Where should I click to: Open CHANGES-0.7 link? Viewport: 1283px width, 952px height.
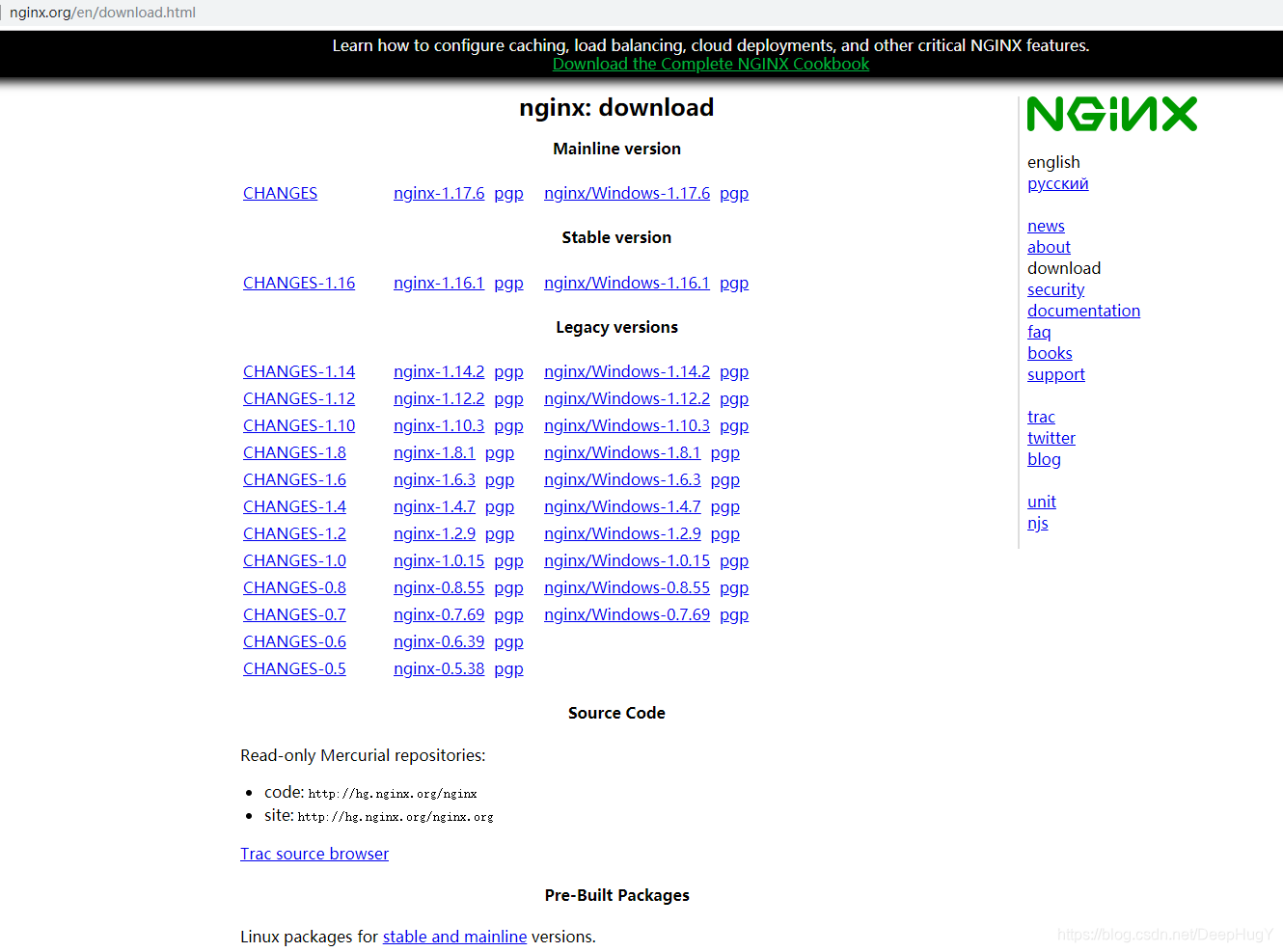point(294,614)
